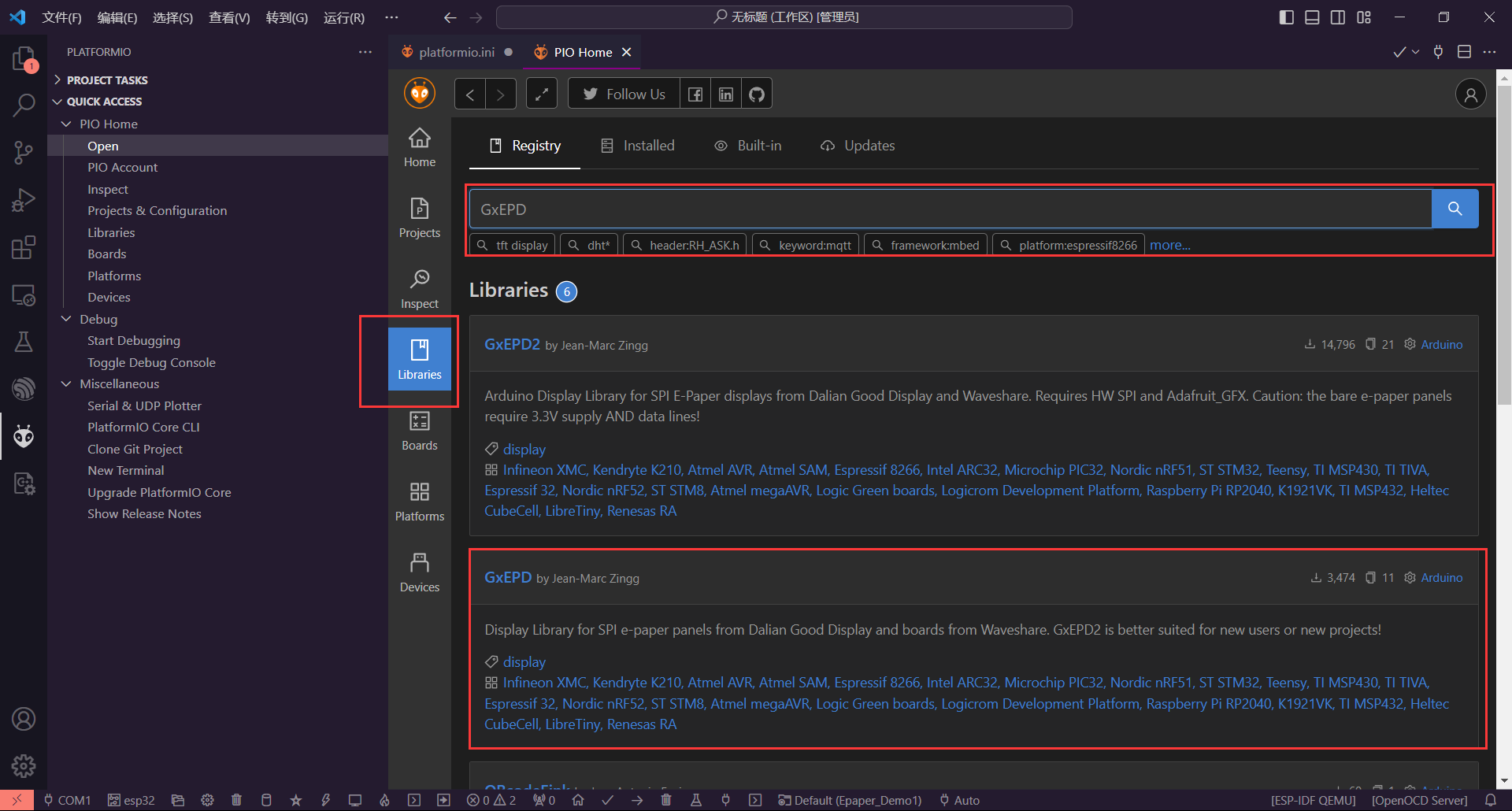Apply the tft display search example
Screen dimensions: 1512x811
coord(513,245)
